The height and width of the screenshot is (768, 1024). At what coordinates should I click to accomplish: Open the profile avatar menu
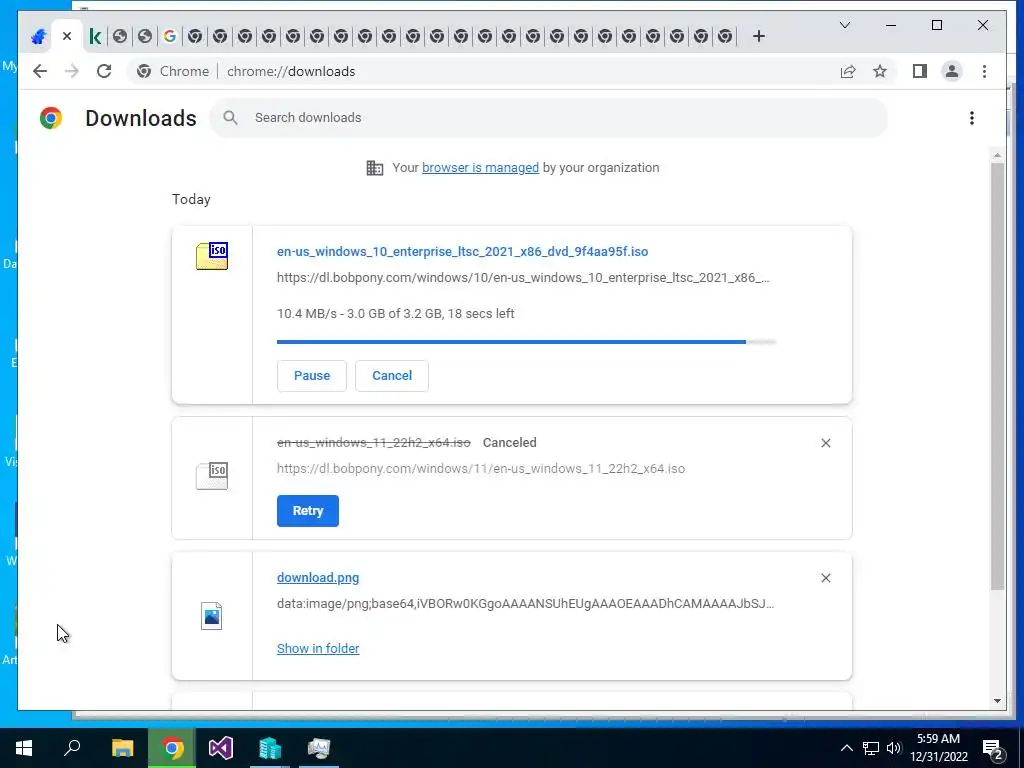point(952,71)
